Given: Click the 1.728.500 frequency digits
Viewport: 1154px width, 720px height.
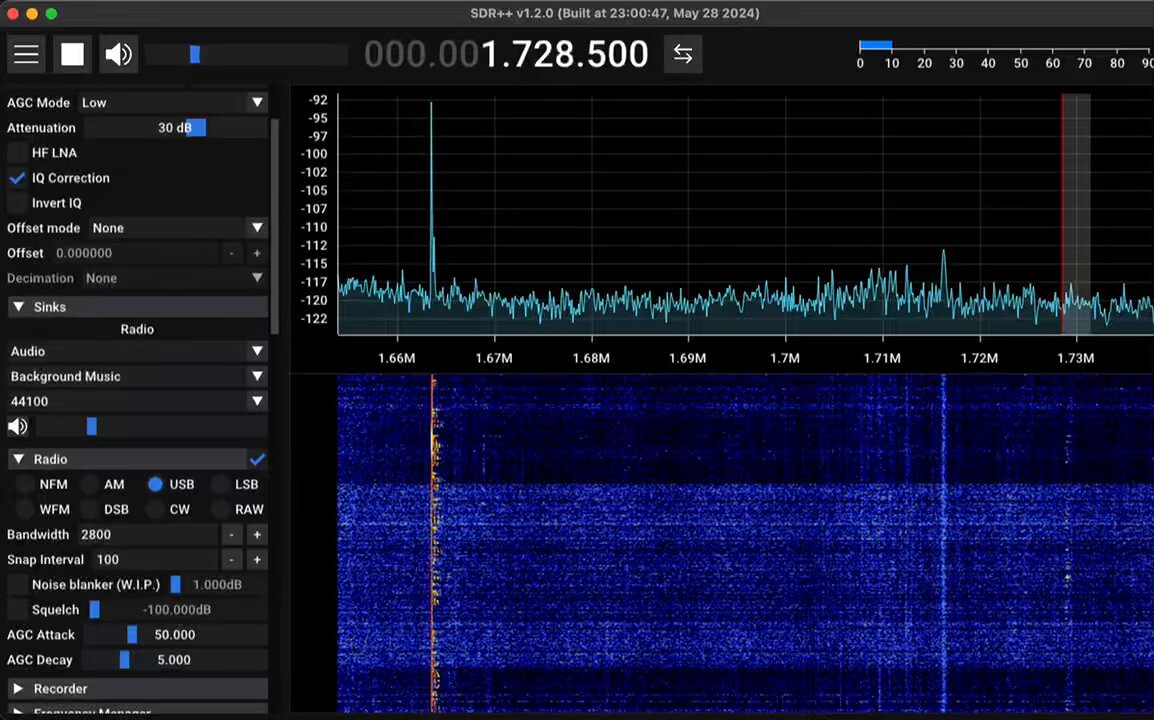Looking at the screenshot, I should coord(564,54).
